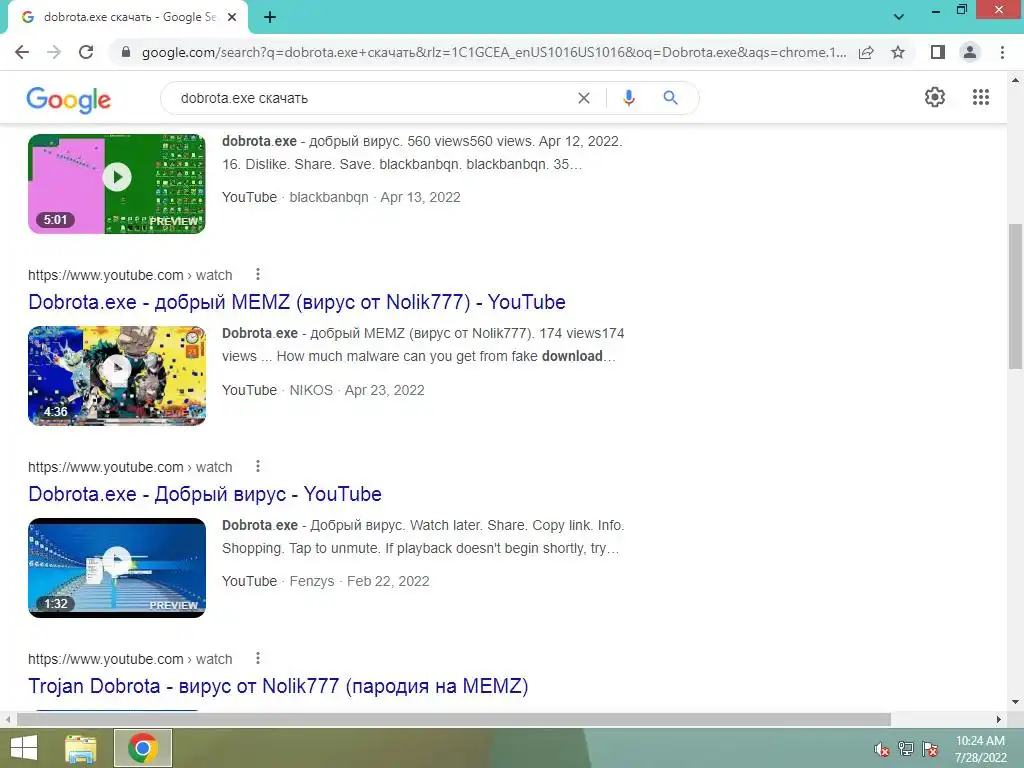Click the horizontal scroll left arrow
1024x768 pixels.
tap(7, 719)
